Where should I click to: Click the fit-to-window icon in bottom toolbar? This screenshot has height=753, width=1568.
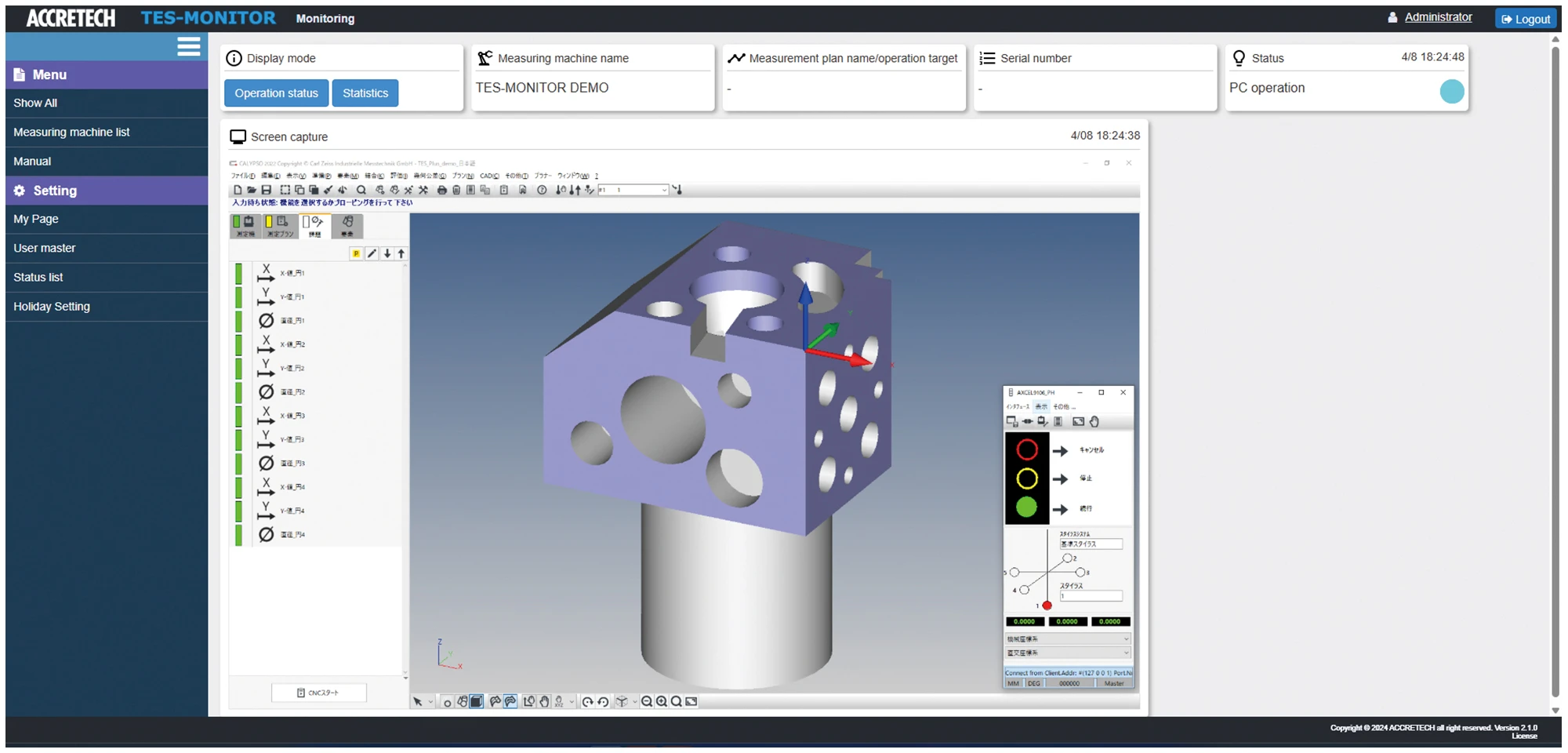tap(691, 701)
